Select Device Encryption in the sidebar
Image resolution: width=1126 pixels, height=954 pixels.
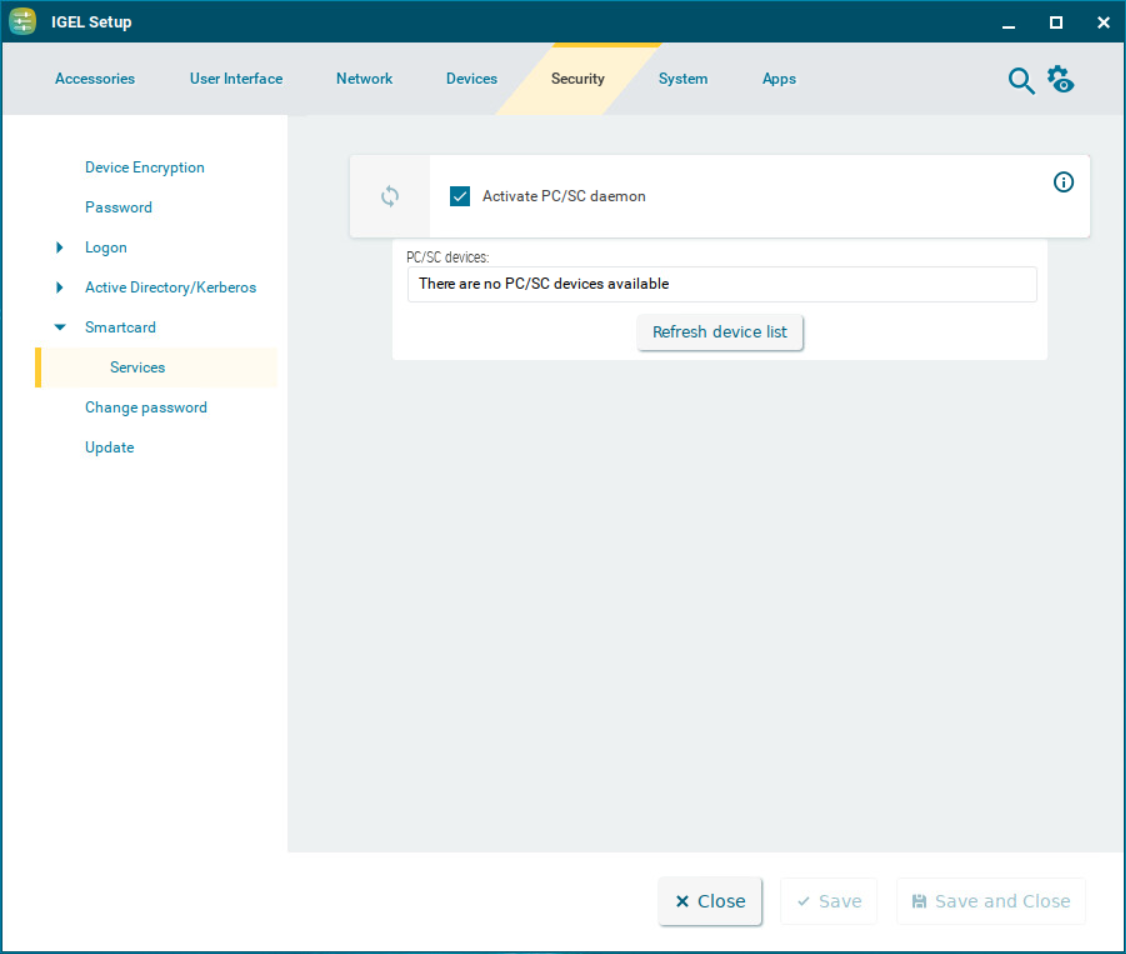coord(145,168)
